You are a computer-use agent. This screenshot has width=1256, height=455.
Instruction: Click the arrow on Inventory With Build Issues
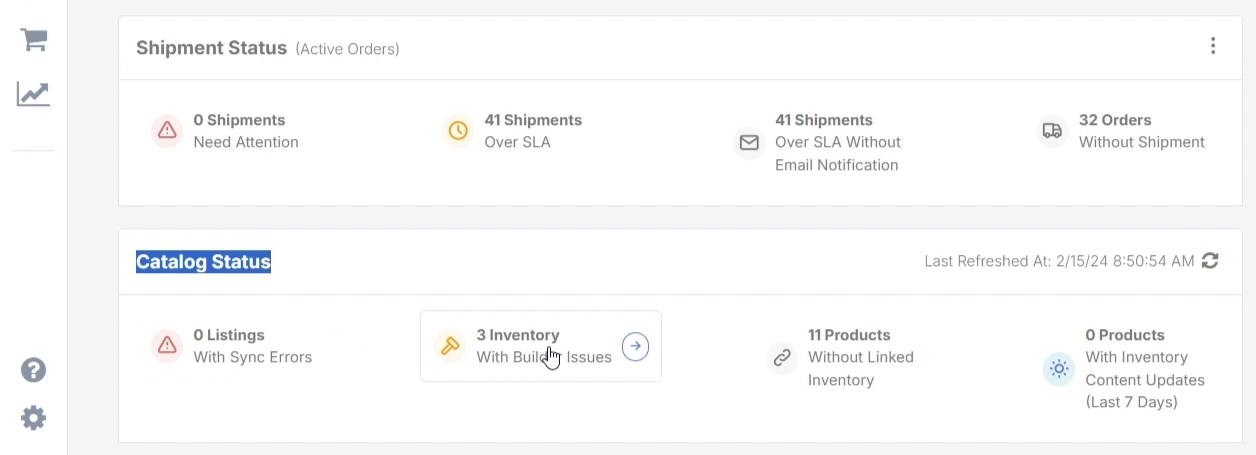(x=635, y=346)
